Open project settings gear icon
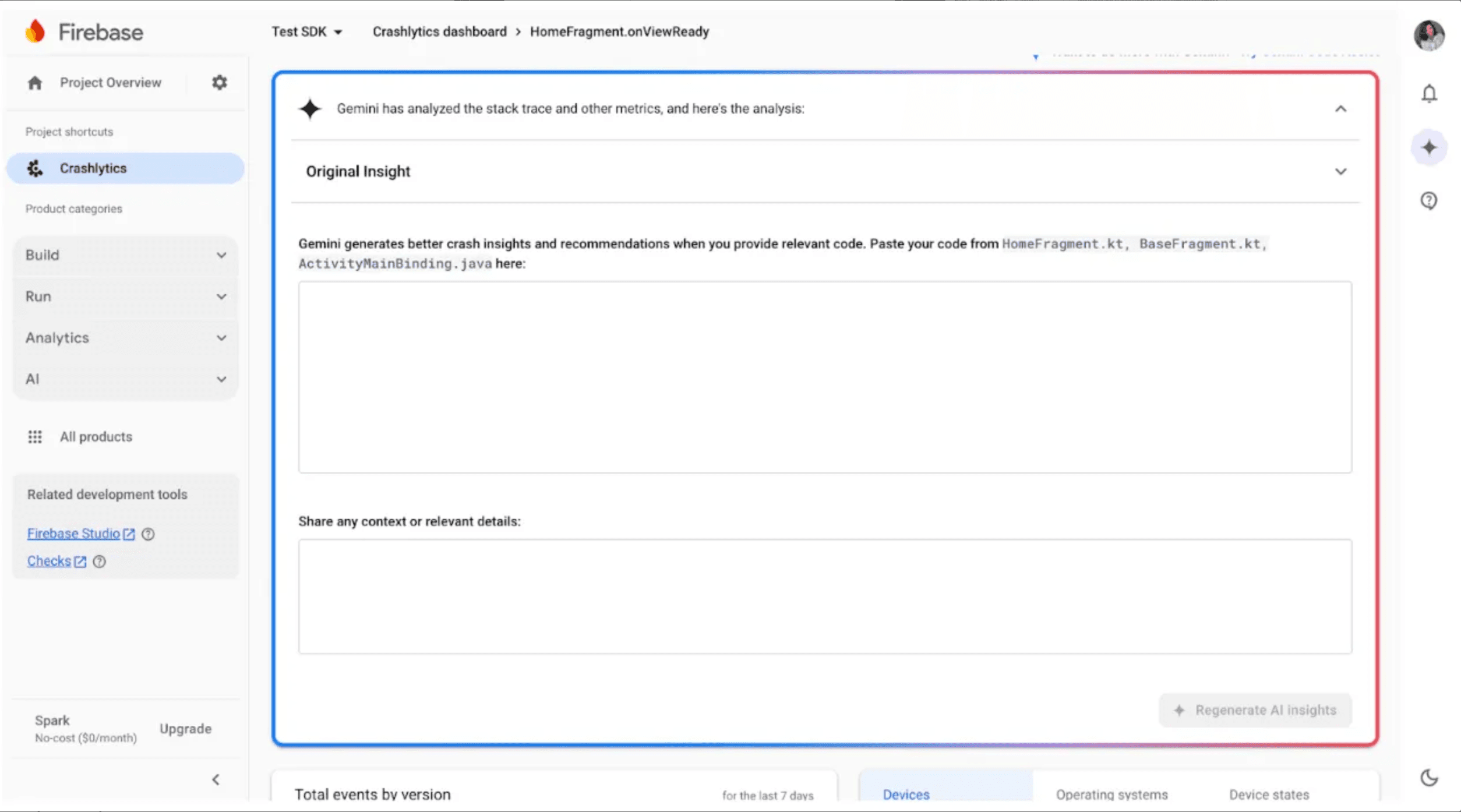This screenshot has width=1461, height=812. [219, 83]
